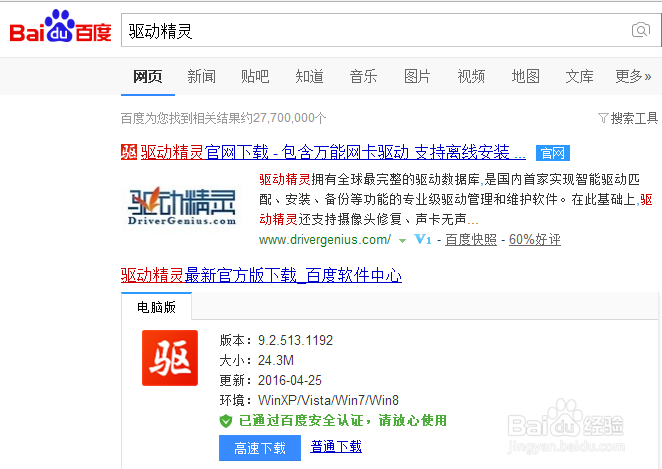Screen dimensions: 662x469
Task: Click the 普通下载 link
Action: click(x=336, y=447)
